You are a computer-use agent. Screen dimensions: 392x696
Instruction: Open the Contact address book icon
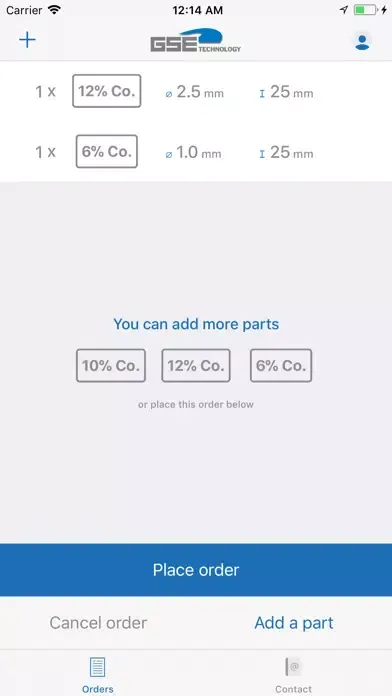coord(293,667)
